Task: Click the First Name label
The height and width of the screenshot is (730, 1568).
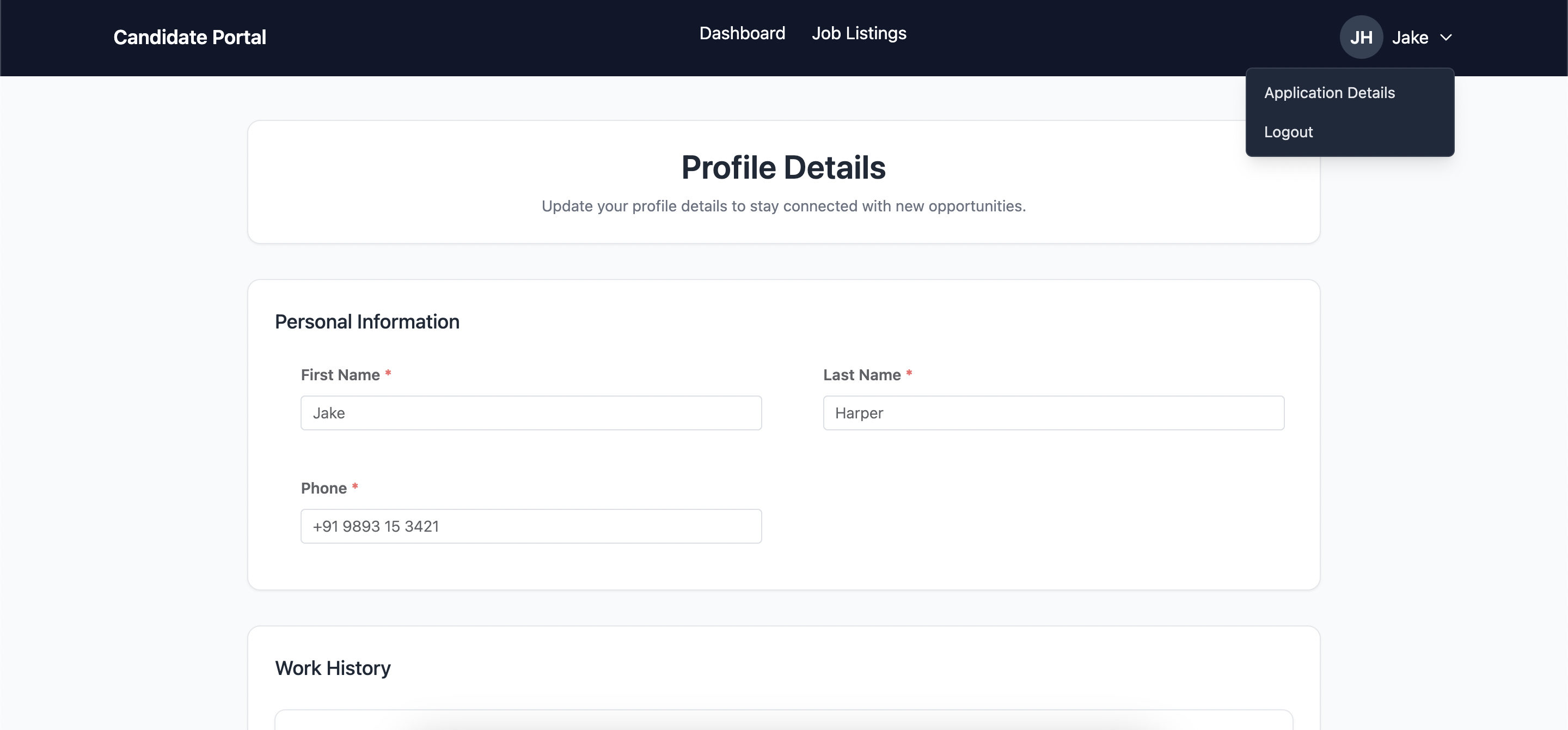Action: pos(340,375)
